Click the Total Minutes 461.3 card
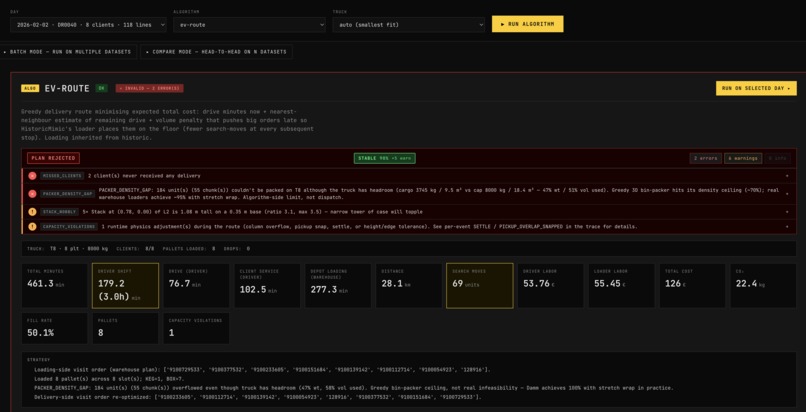The width and height of the screenshot is (806, 412). [x=54, y=286]
